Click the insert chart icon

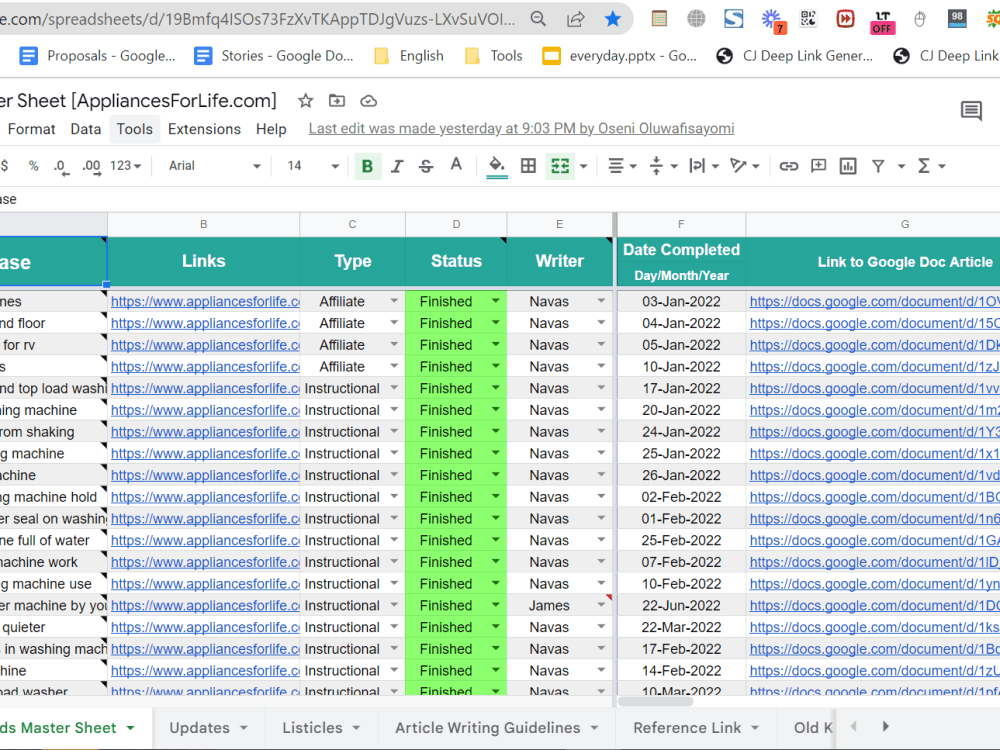click(x=848, y=166)
